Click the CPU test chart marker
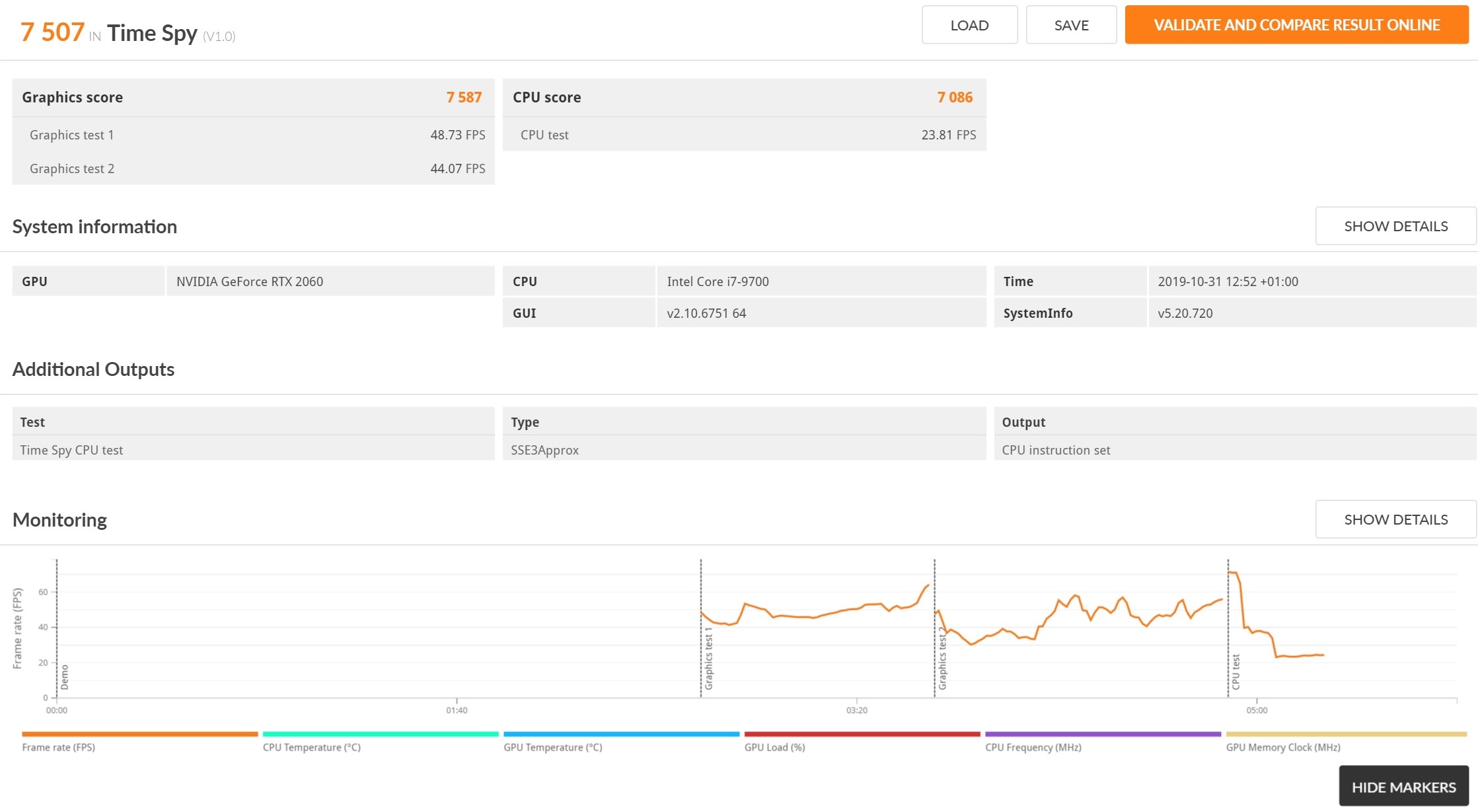The image size is (1478, 812). 1236,671
